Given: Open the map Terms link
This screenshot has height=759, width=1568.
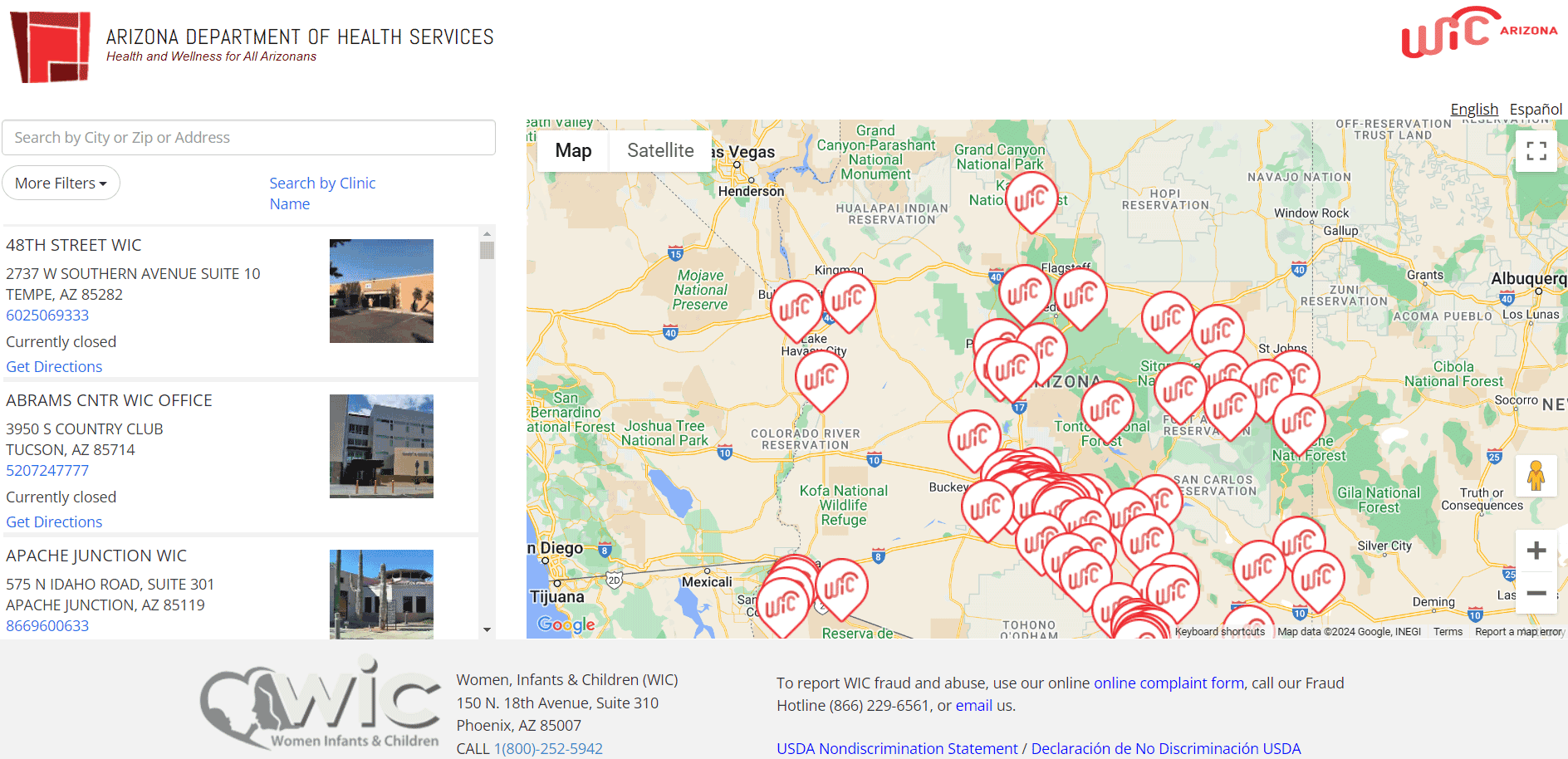Looking at the screenshot, I should click(1448, 632).
